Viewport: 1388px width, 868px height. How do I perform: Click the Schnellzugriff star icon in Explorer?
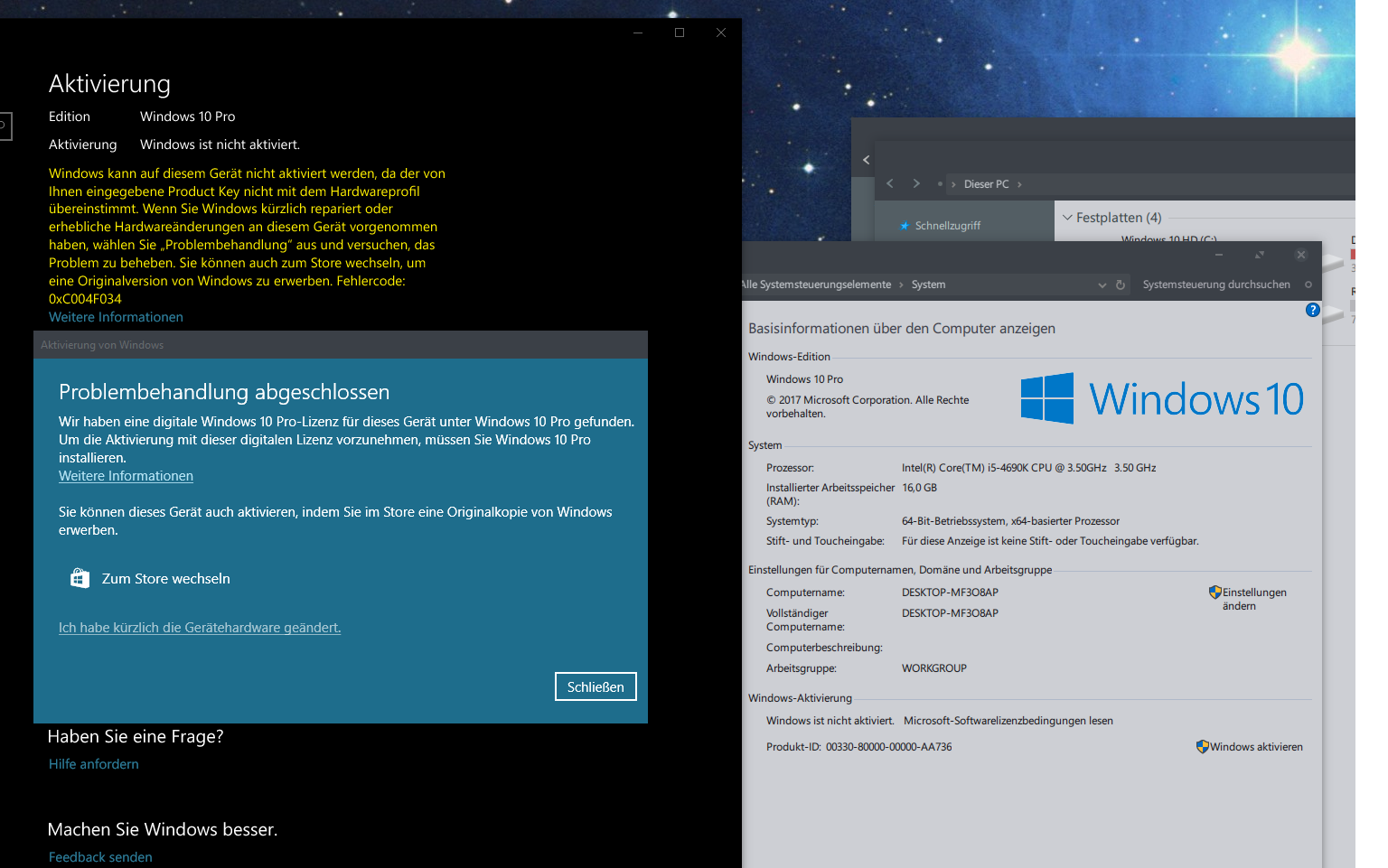(905, 226)
